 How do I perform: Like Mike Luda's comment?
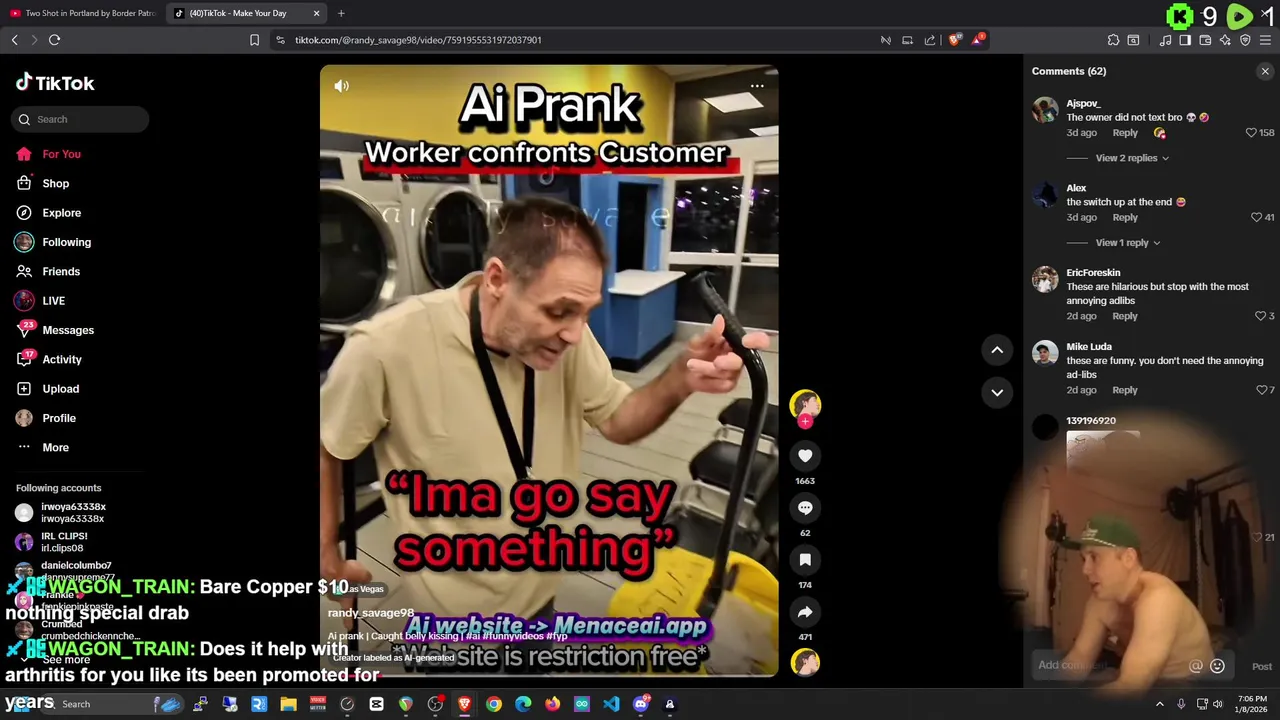click(x=1261, y=390)
